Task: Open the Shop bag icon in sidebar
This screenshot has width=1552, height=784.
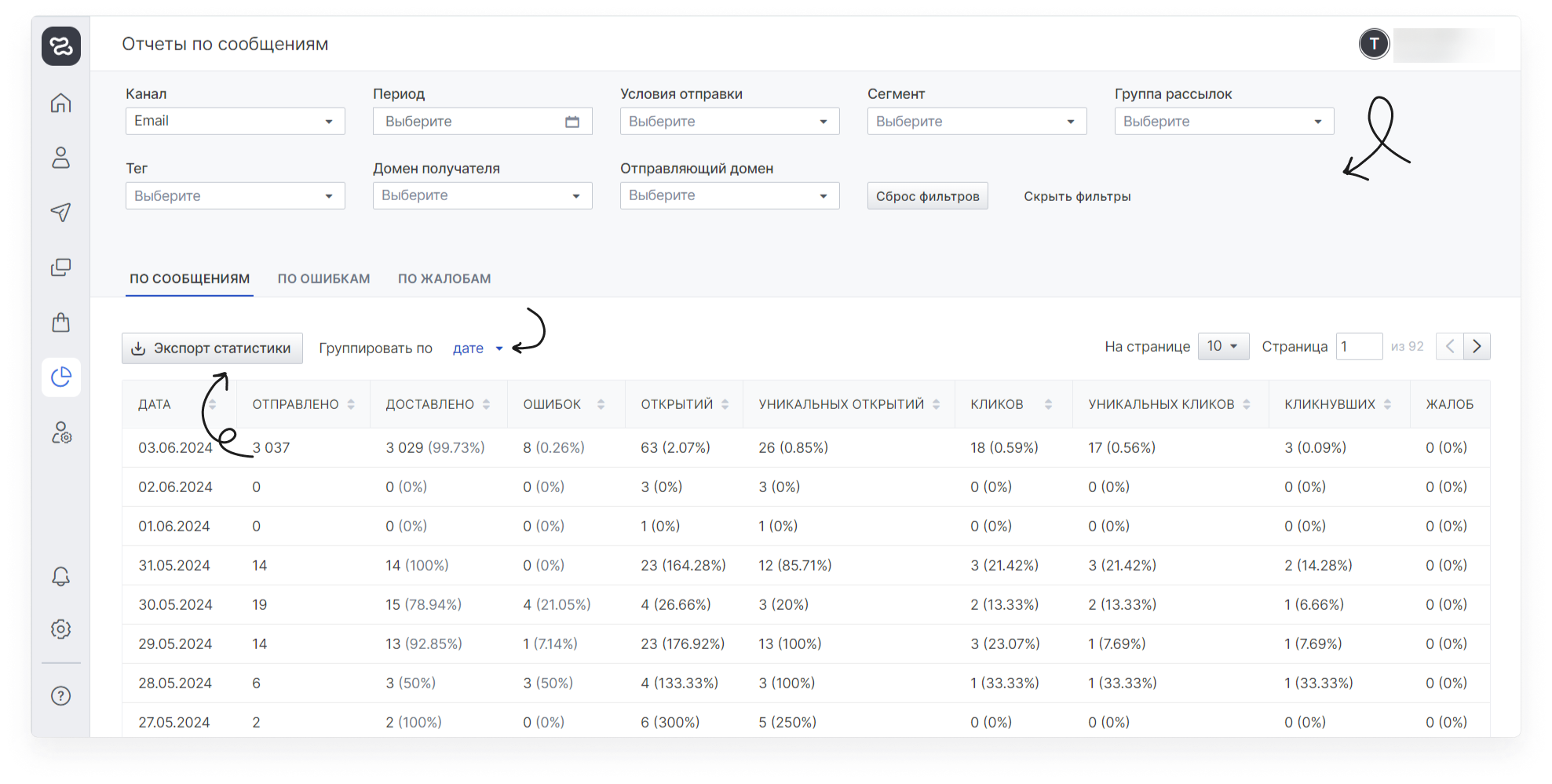Action: click(61, 322)
